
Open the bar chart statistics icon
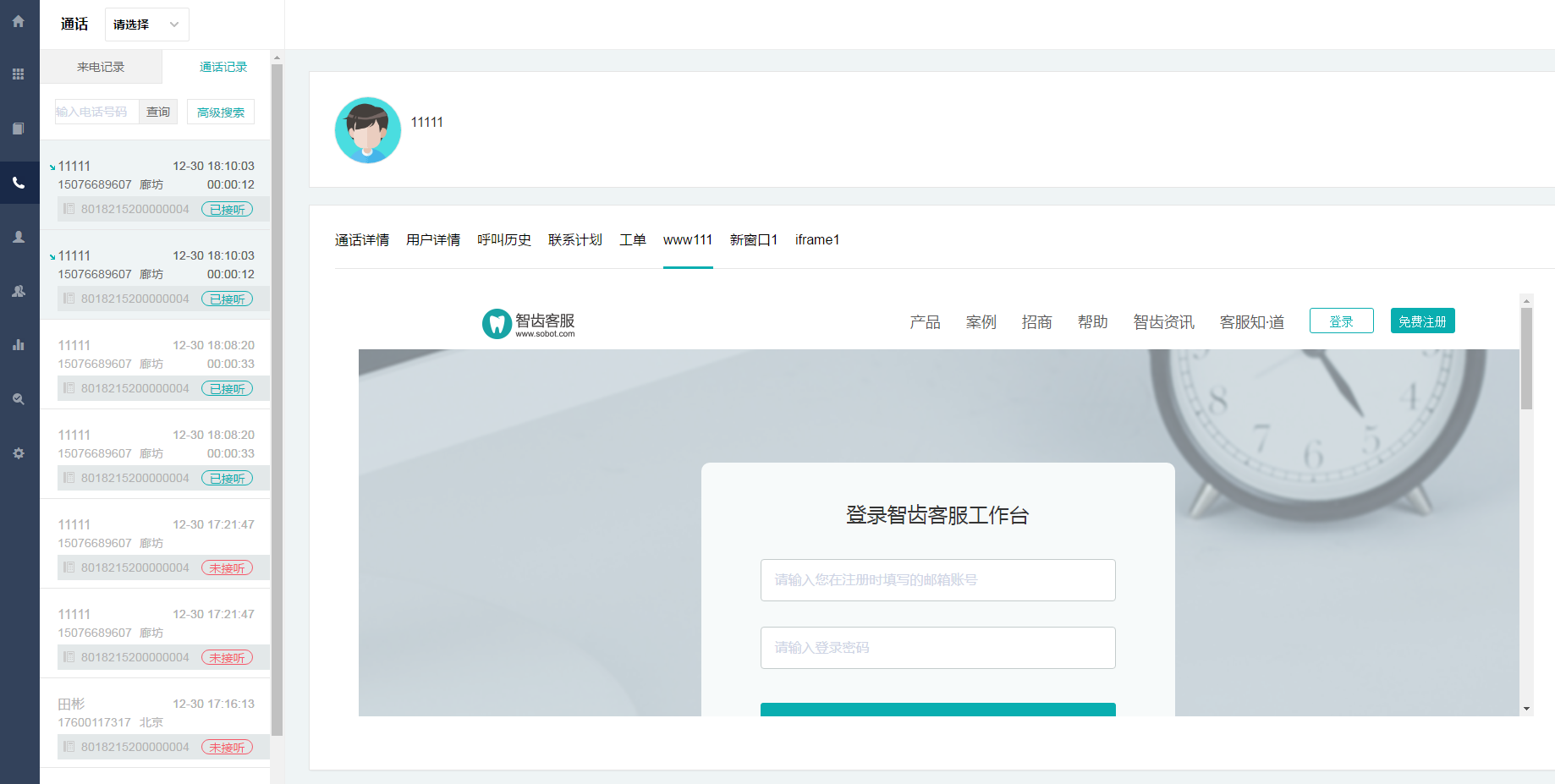[19, 345]
